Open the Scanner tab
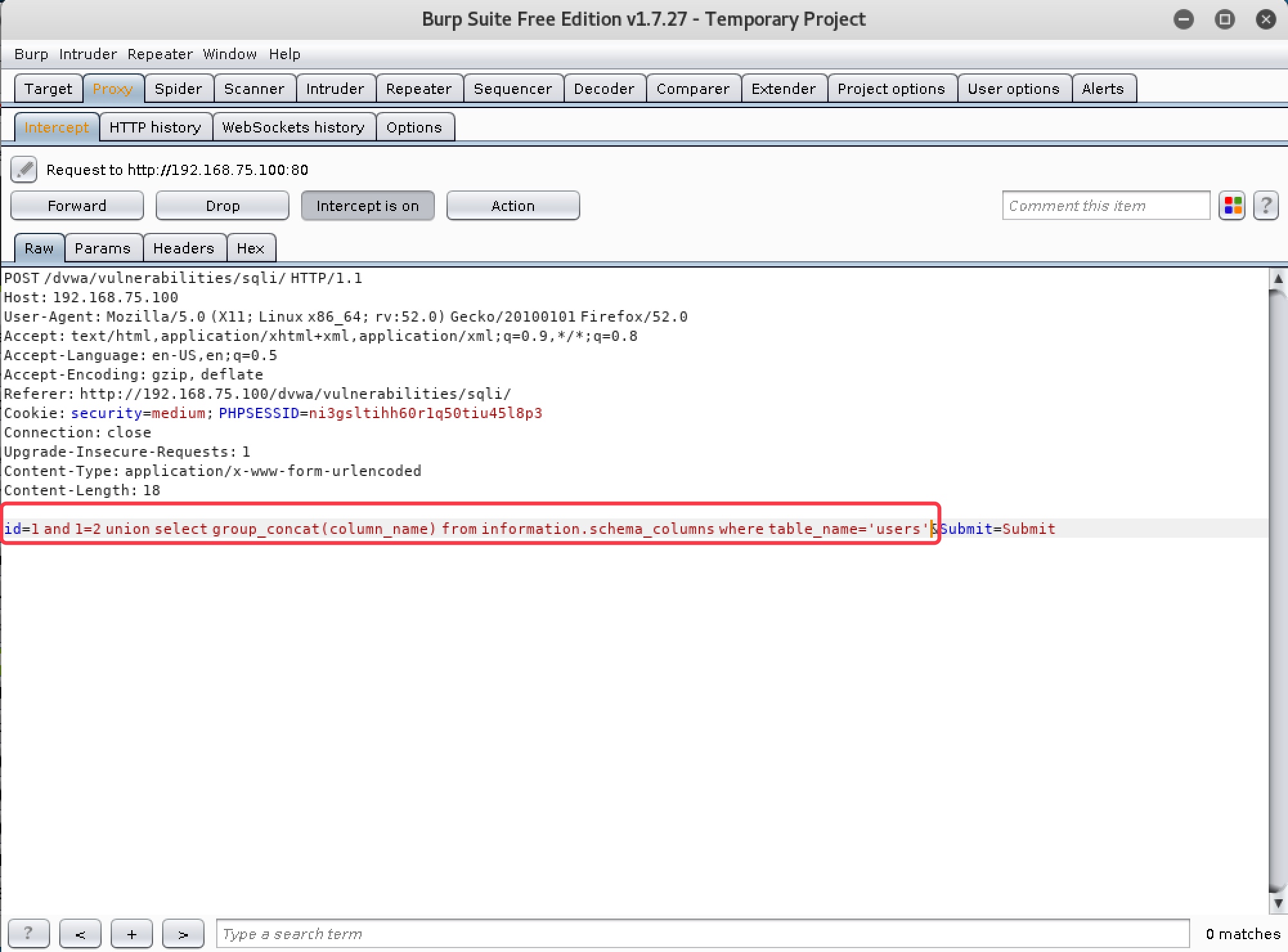The height and width of the screenshot is (952, 1288). 254,89
